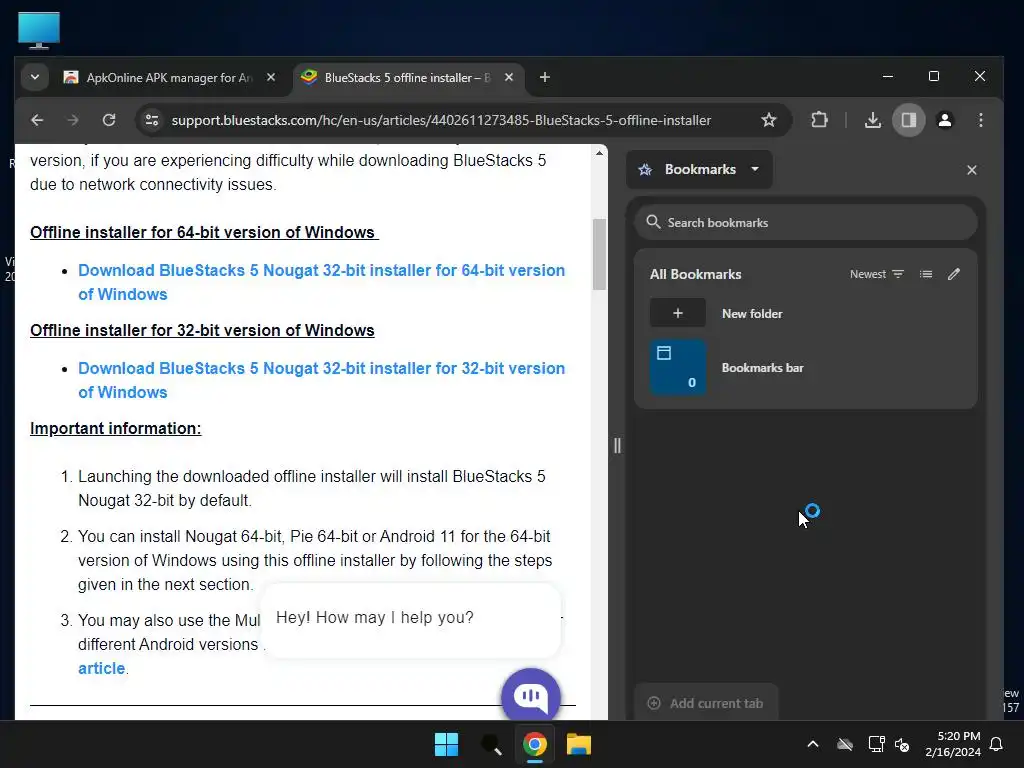
Task: Open the Extensions puzzle icon
Action: point(819,120)
